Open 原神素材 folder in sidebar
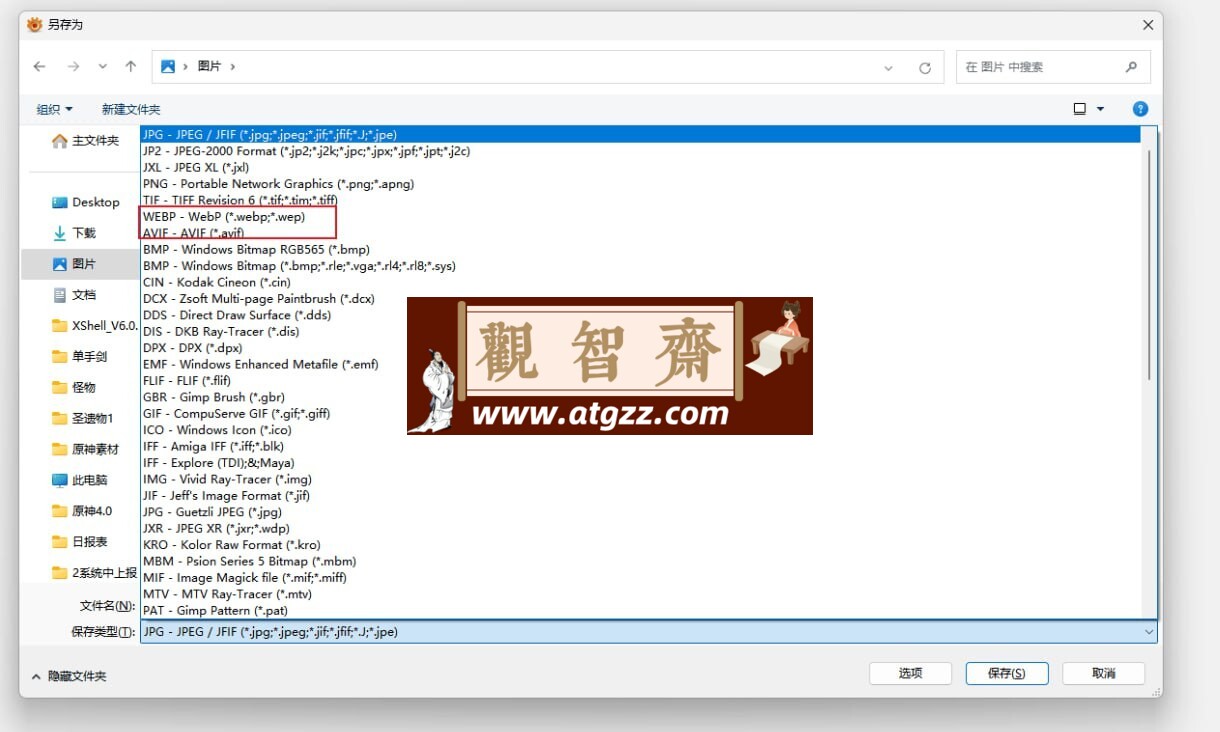The width and height of the screenshot is (1220, 732). (86, 449)
